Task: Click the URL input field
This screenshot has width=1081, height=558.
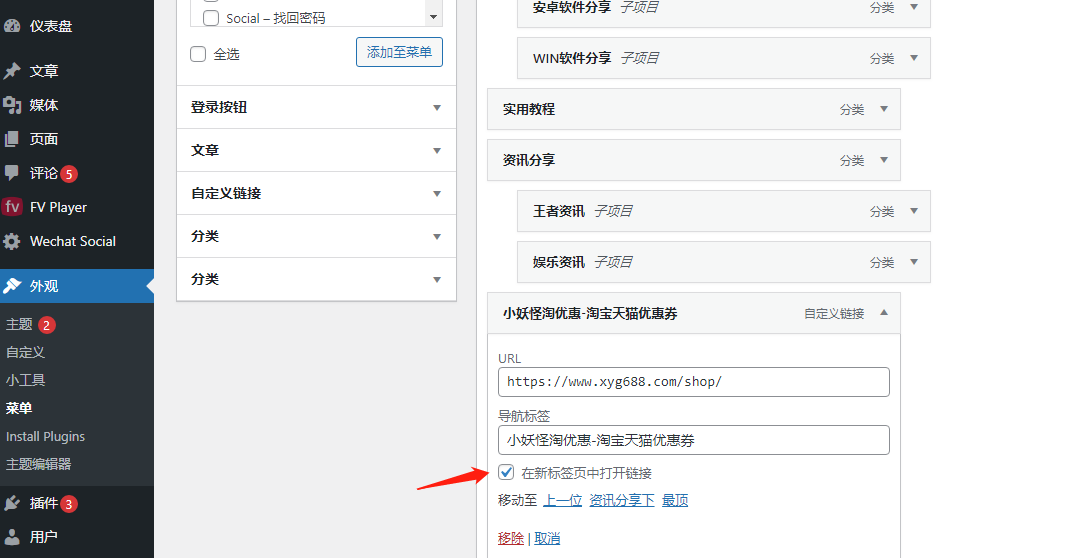Action: [x=694, y=382]
